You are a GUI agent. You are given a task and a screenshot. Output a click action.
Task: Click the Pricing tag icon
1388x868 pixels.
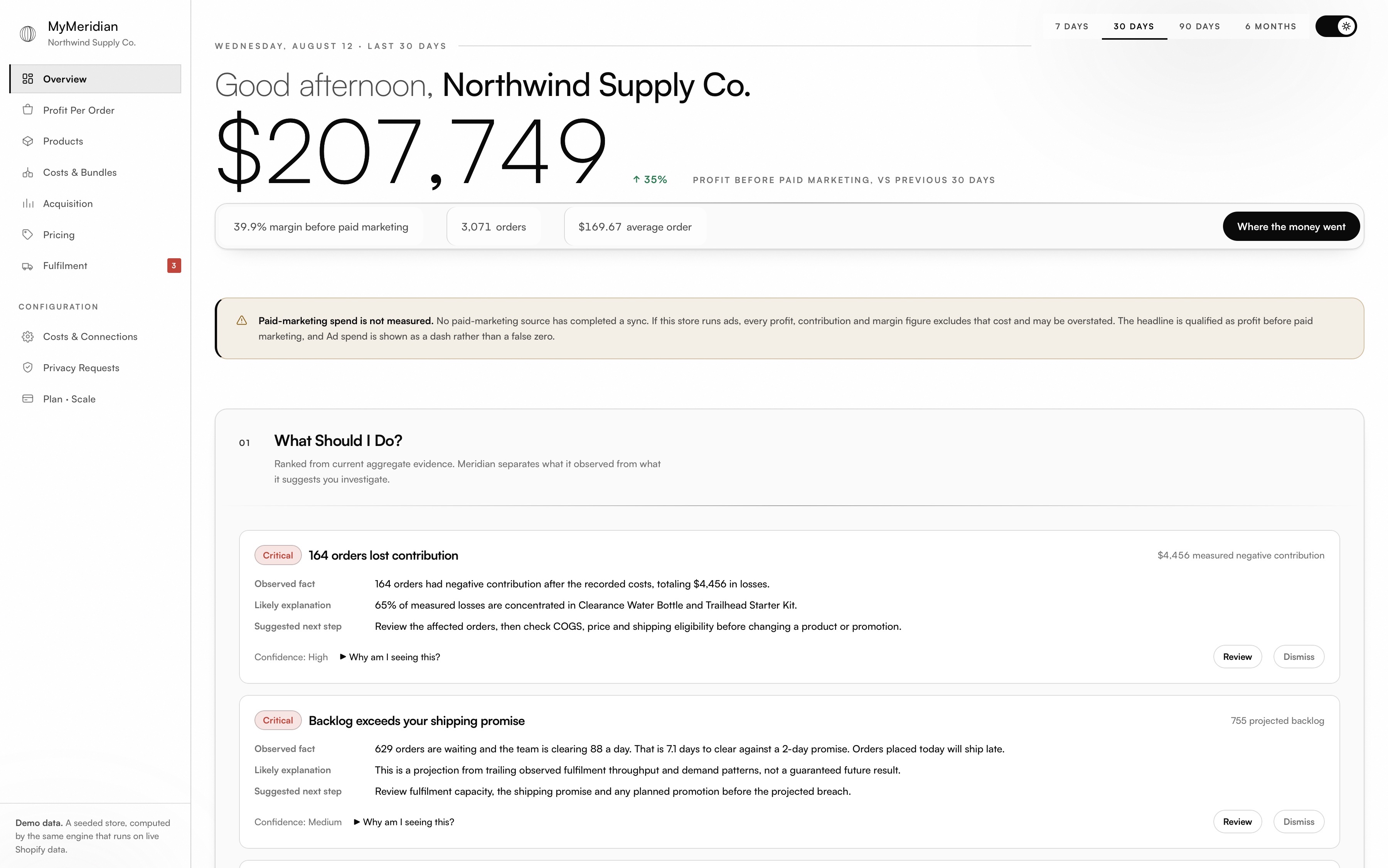27,234
